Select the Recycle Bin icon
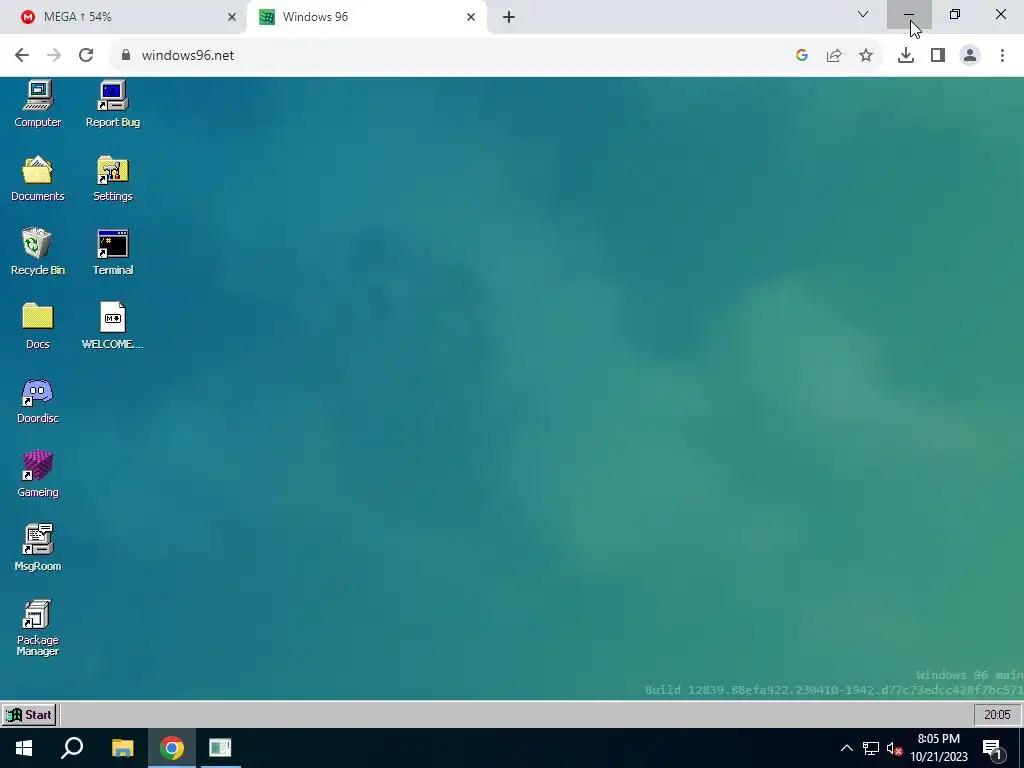The width and height of the screenshot is (1024, 768). (38, 252)
